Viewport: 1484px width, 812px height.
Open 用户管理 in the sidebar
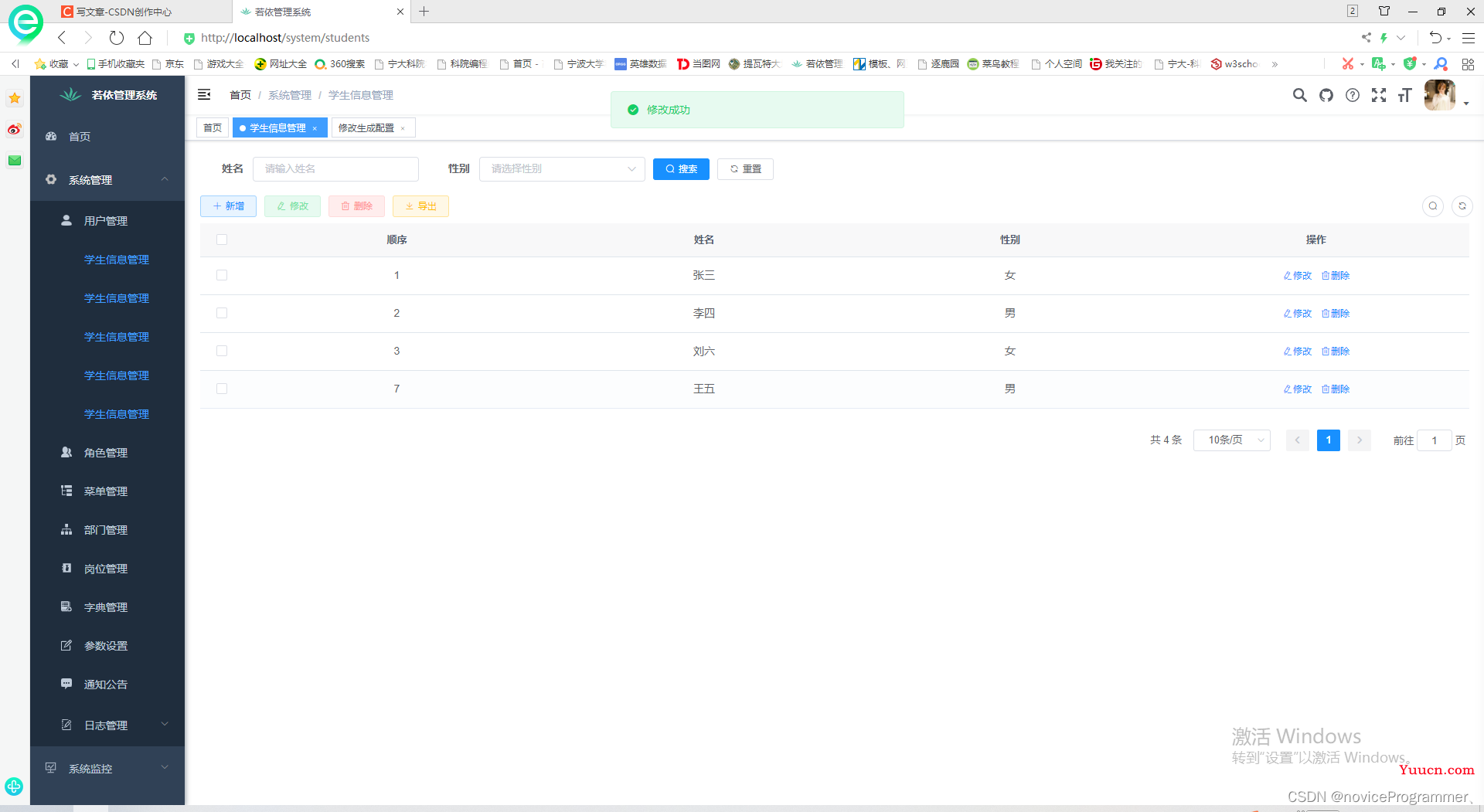point(107,221)
